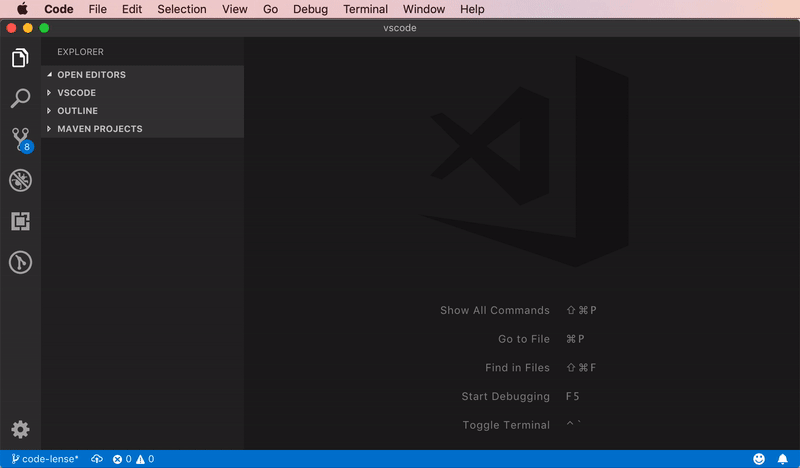Open the File menu
Screen dimensions: 800x468
97,9
